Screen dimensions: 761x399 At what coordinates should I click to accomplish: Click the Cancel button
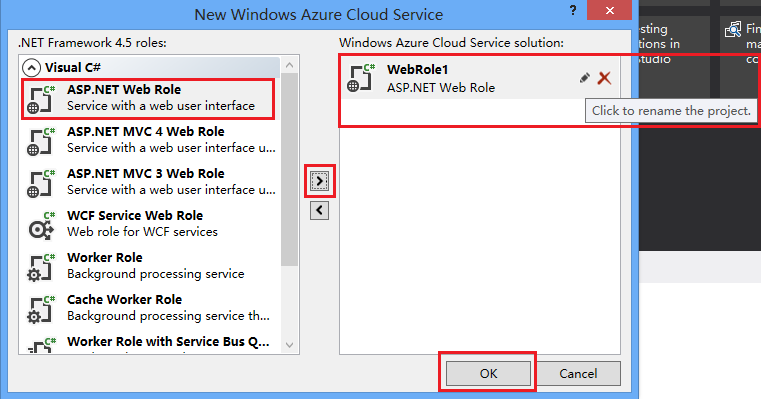(x=578, y=373)
